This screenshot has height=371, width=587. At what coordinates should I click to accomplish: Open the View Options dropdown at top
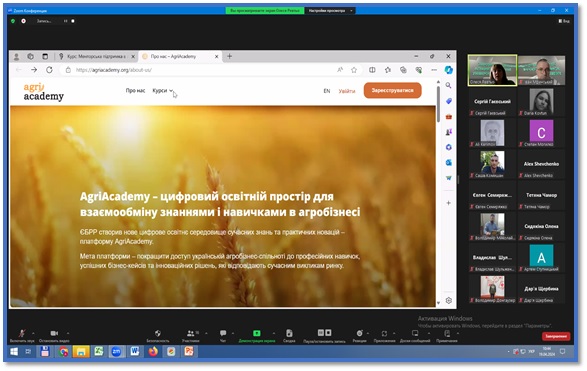point(330,10)
